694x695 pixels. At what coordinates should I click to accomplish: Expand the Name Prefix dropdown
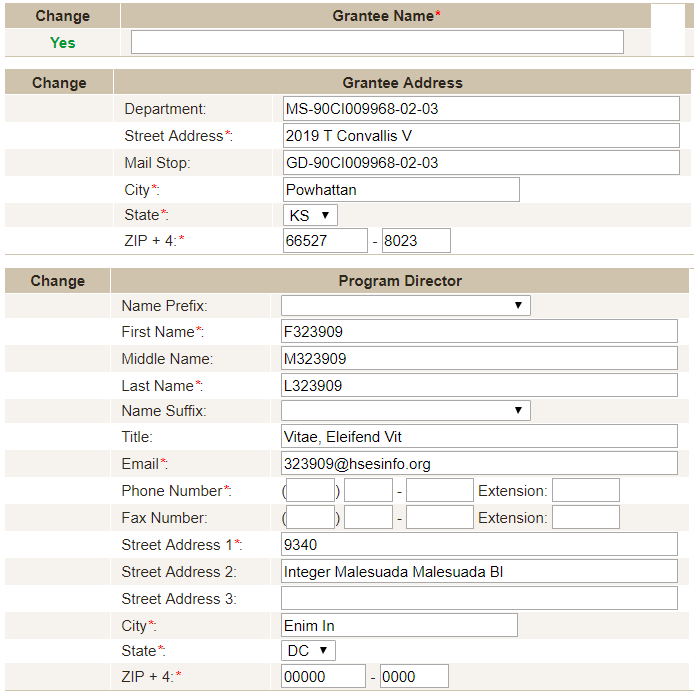pos(405,305)
